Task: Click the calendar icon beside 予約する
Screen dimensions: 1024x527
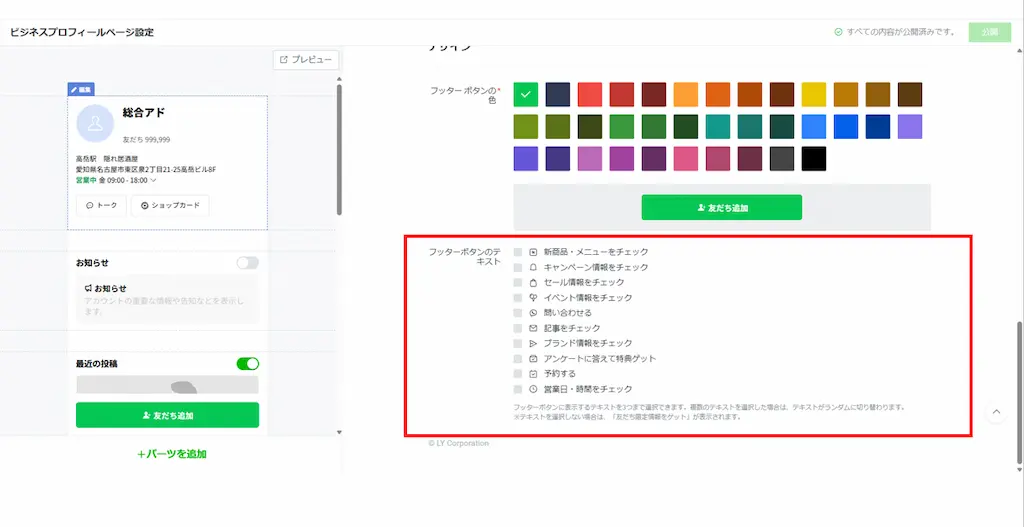Action: [x=533, y=374]
